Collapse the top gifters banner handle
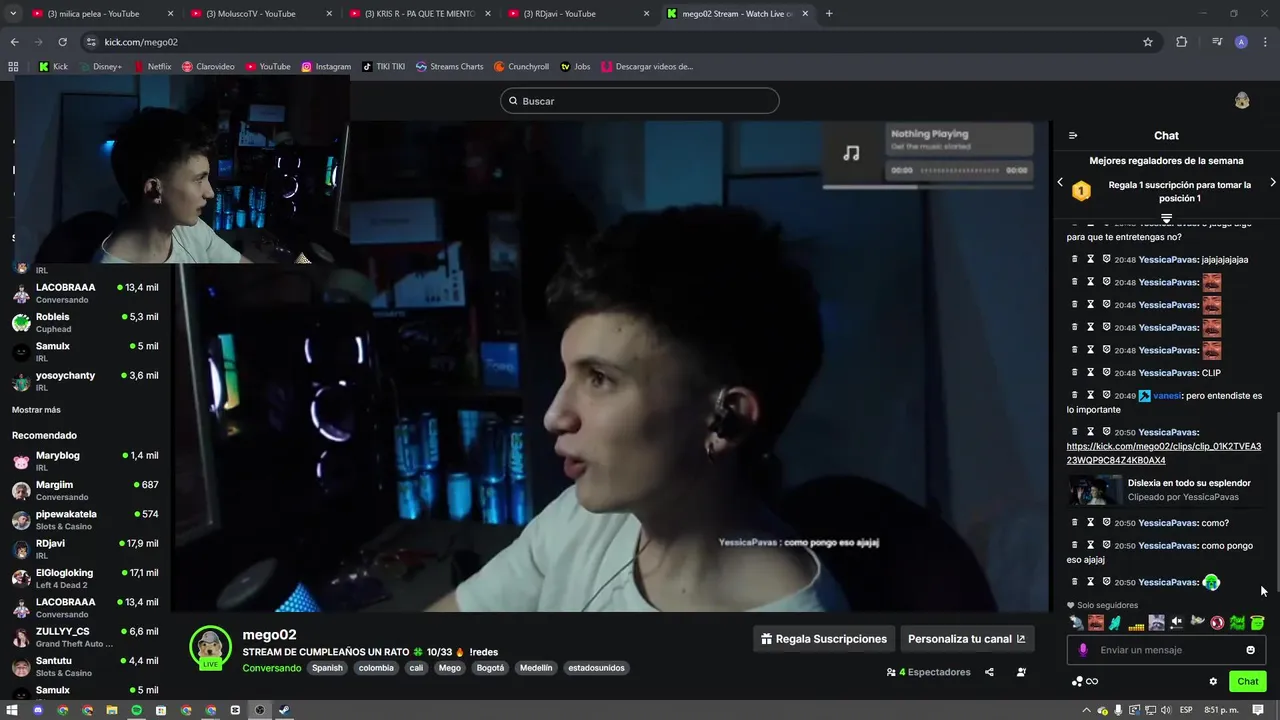 point(1166,218)
